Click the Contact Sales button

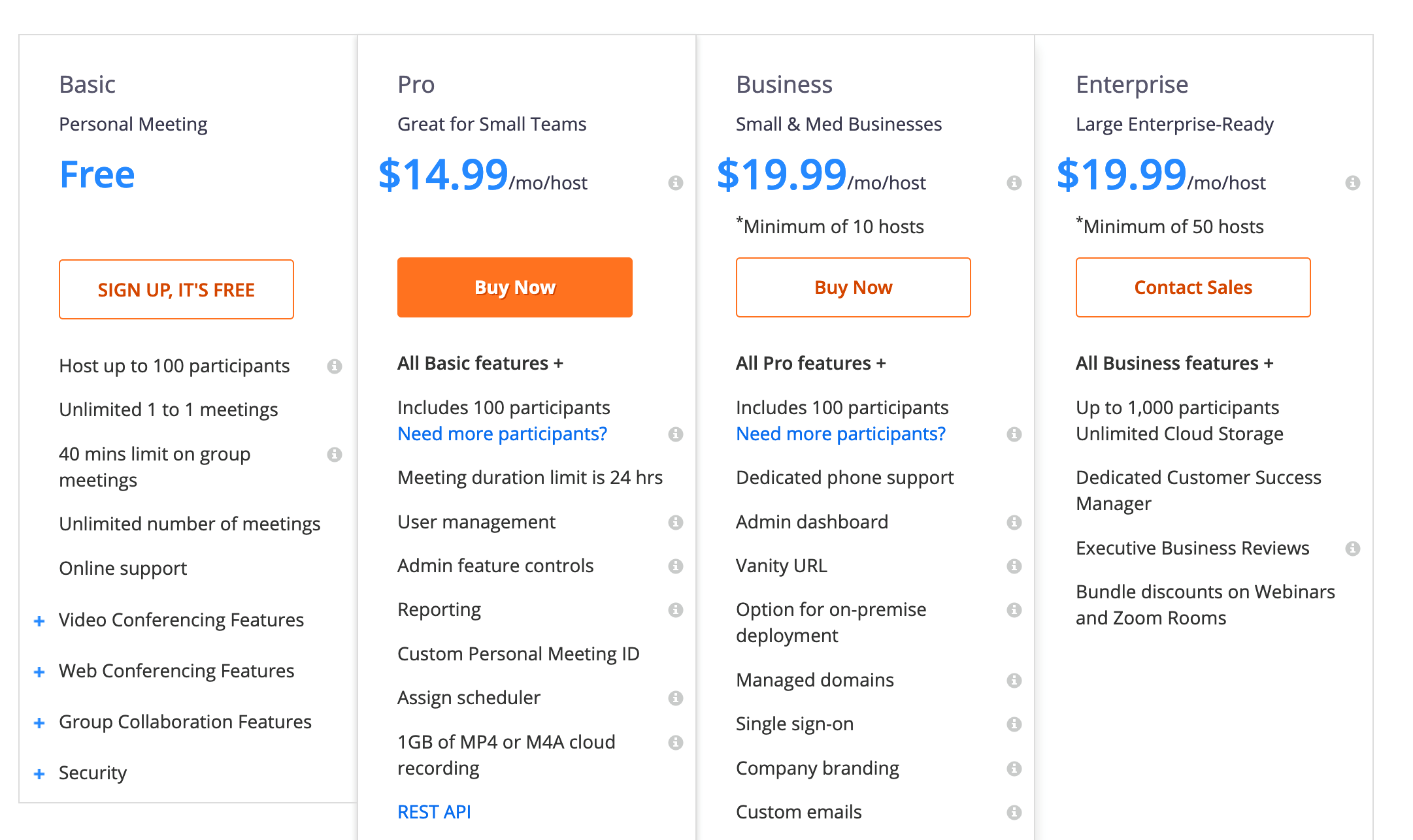click(x=1193, y=287)
